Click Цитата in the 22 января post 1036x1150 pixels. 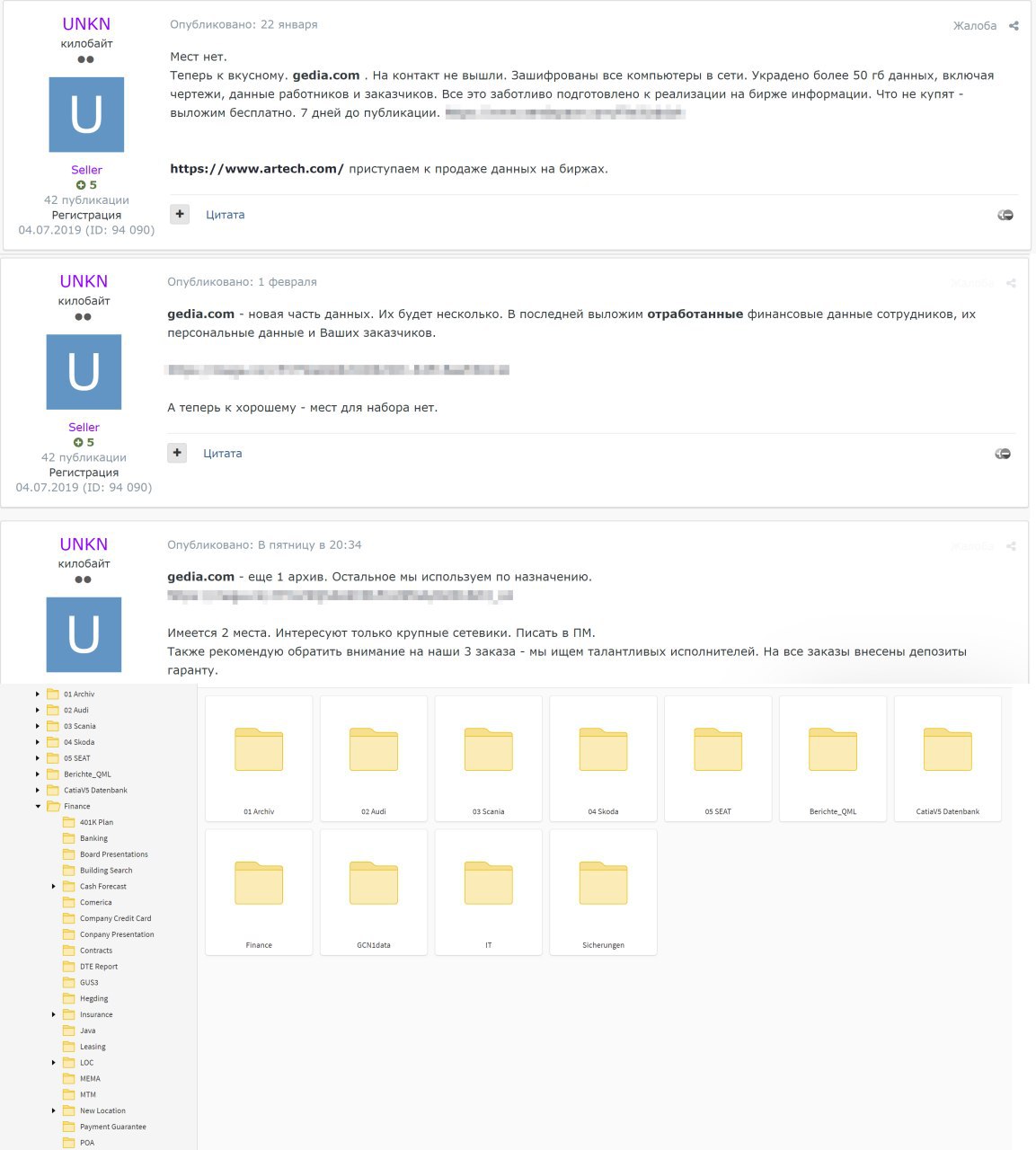tap(226, 215)
